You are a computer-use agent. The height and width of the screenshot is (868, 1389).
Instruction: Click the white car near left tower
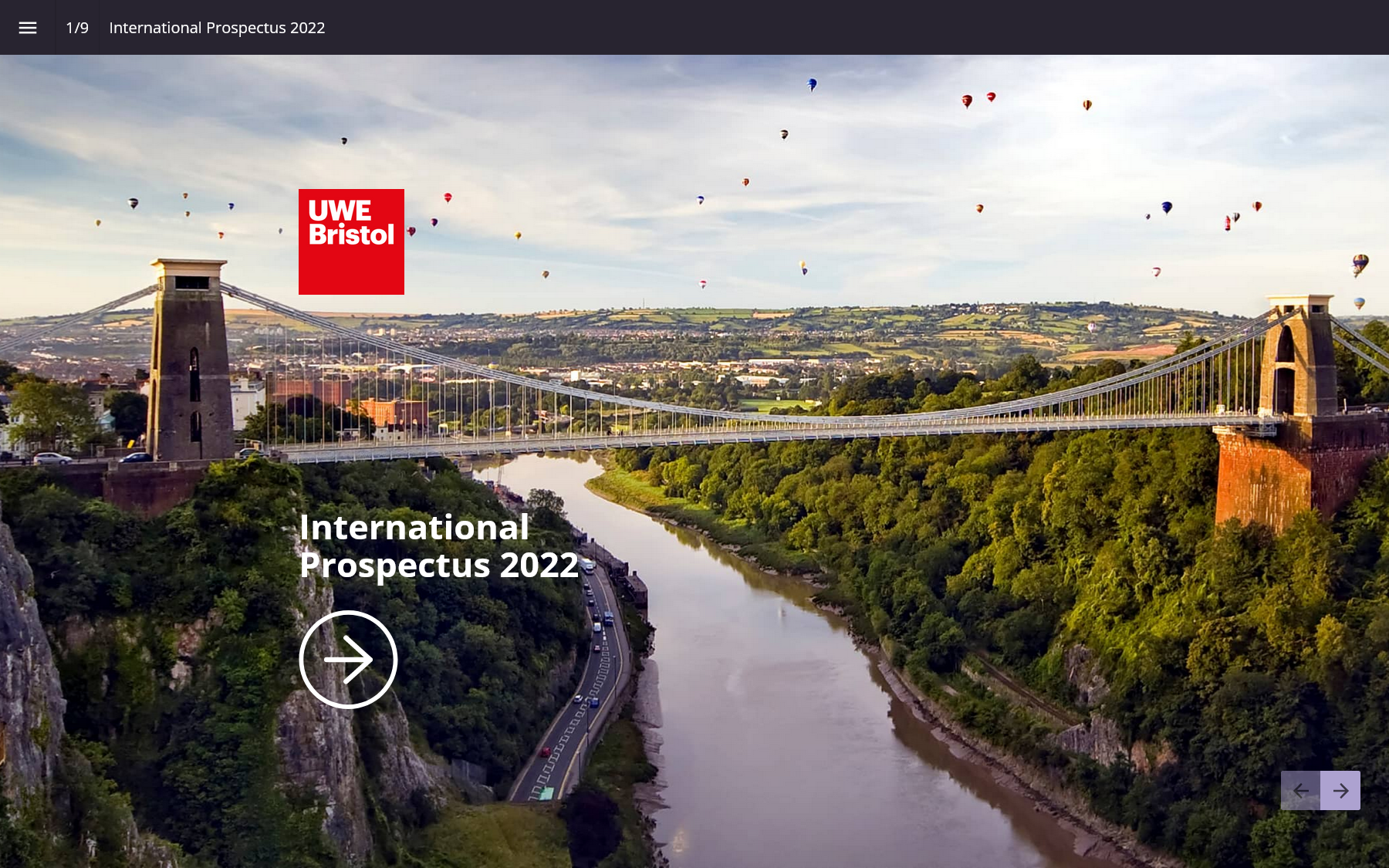click(x=52, y=458)
